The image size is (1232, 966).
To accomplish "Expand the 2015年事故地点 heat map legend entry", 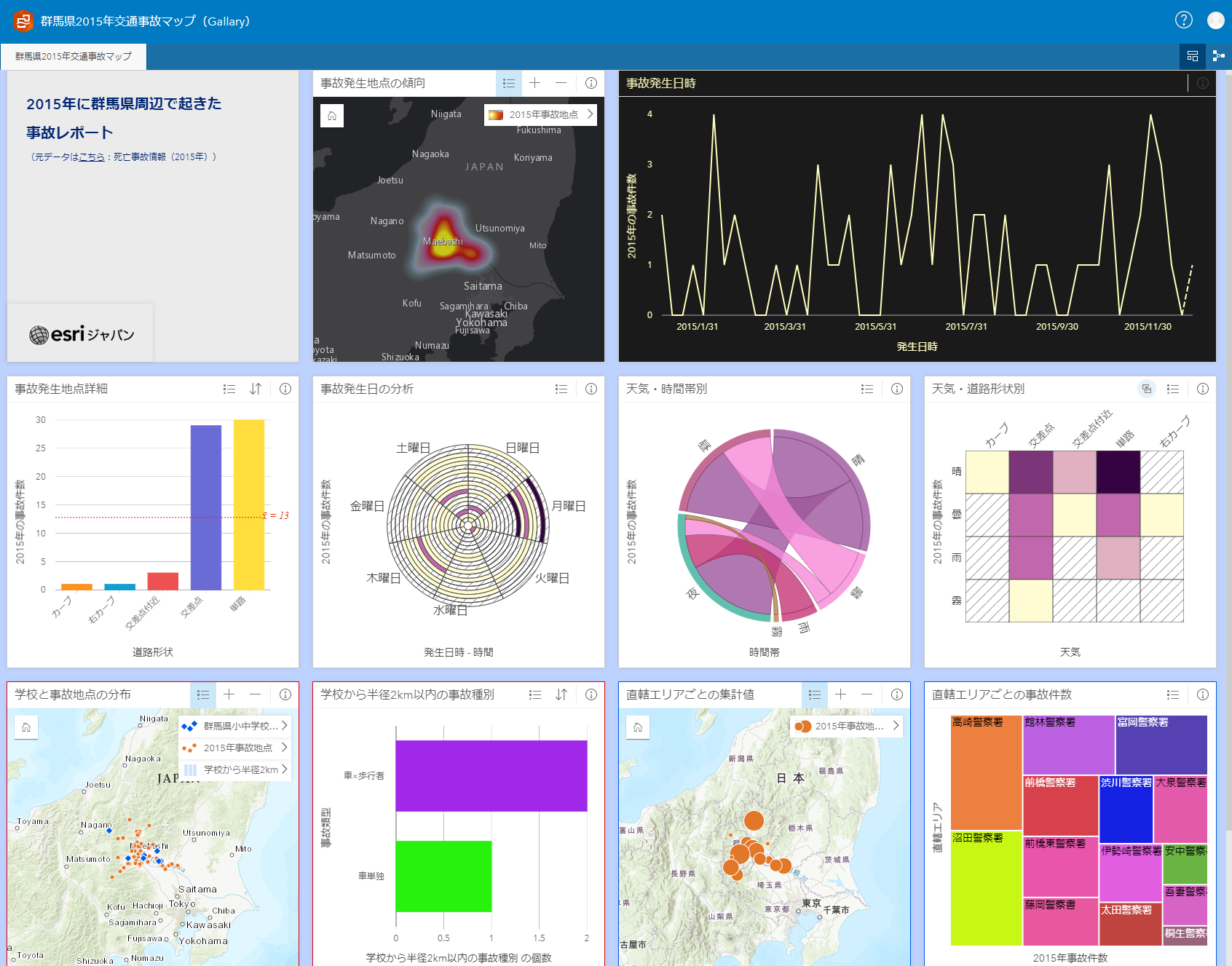I will (x=590, y=114).
